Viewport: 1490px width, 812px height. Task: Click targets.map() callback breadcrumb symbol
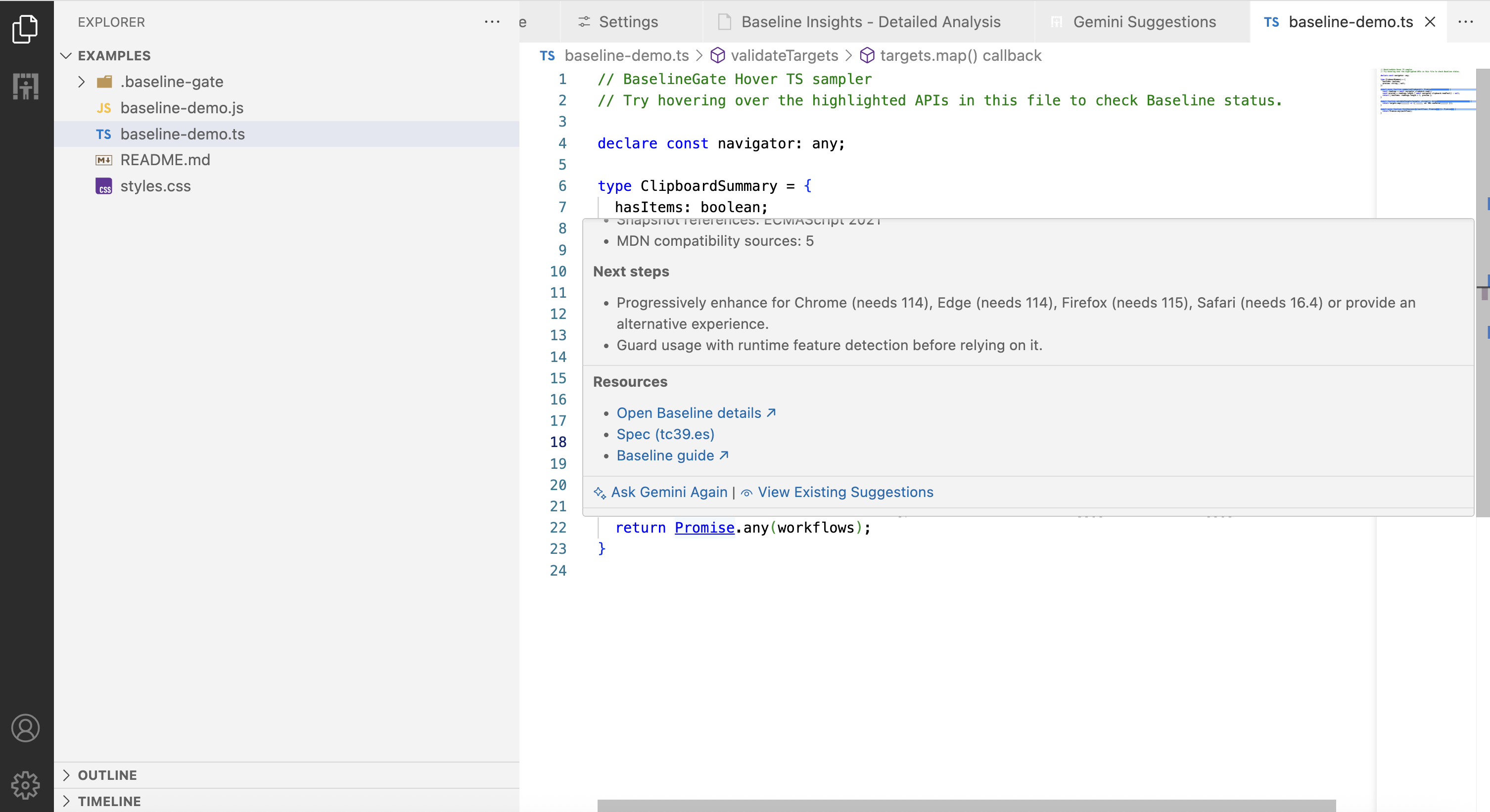(x=960, y=55)
